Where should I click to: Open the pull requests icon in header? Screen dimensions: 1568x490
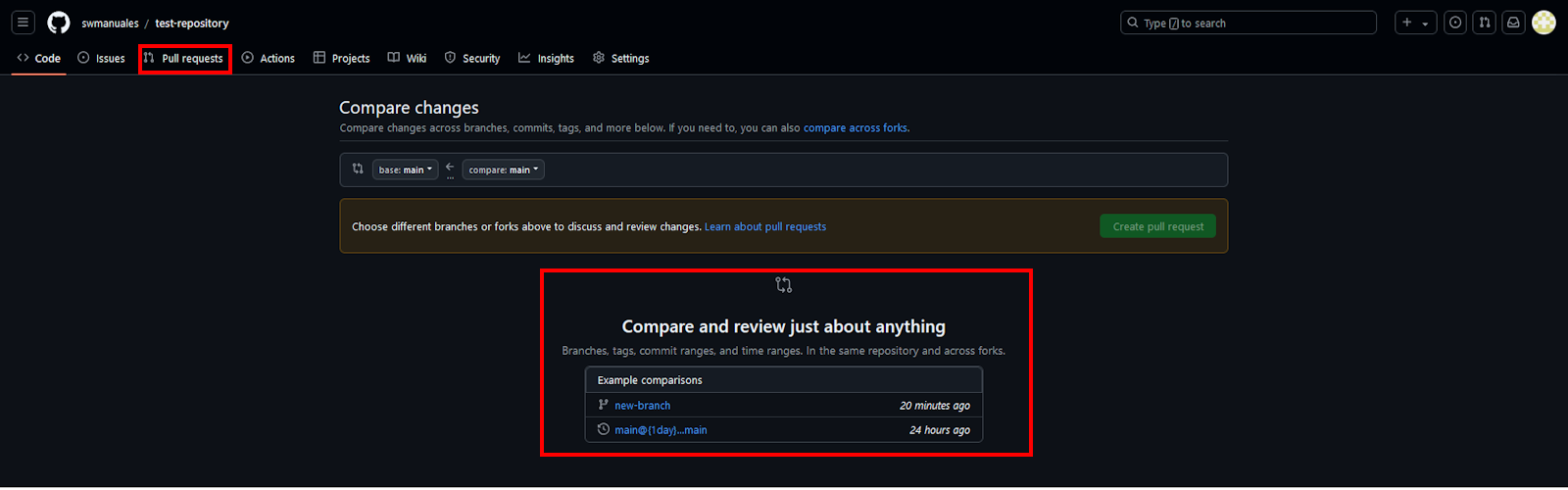tap(1485, 23)
